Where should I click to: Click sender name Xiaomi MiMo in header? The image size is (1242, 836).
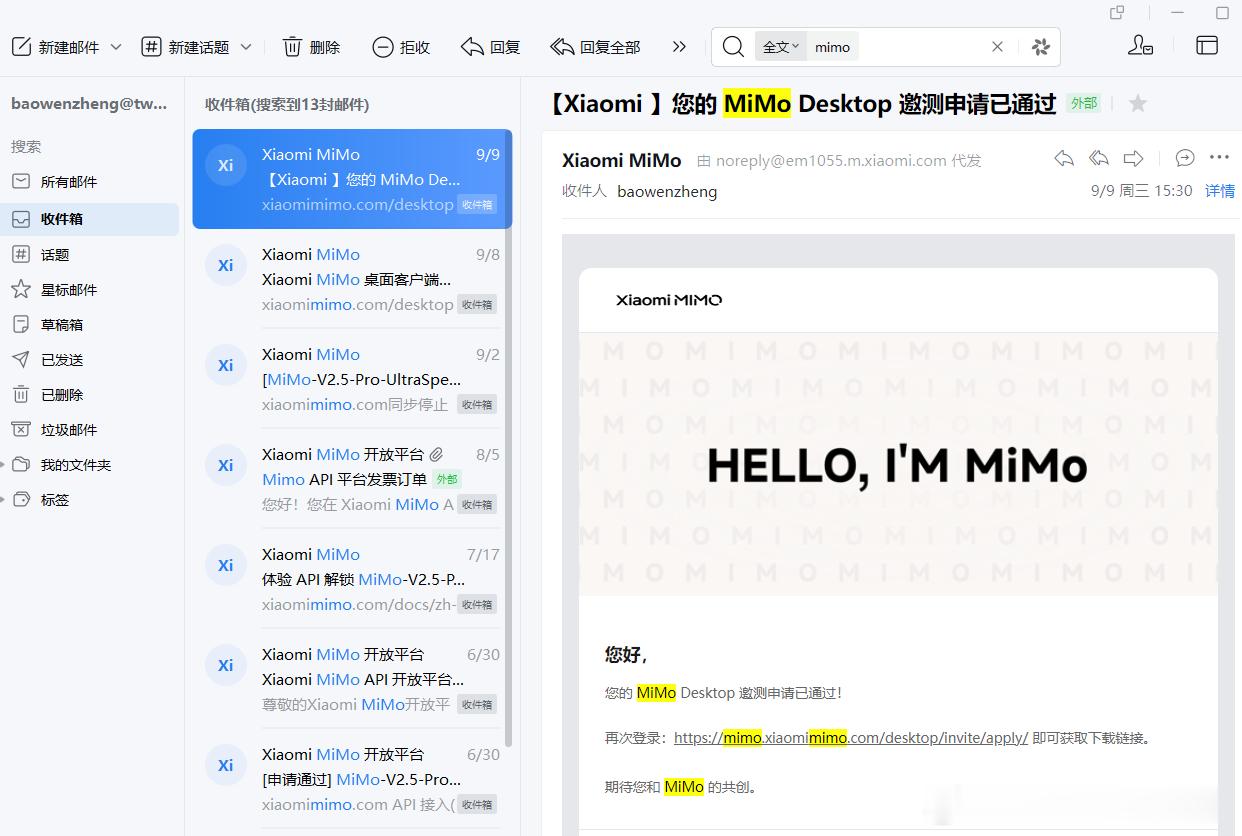coord(621,160)
